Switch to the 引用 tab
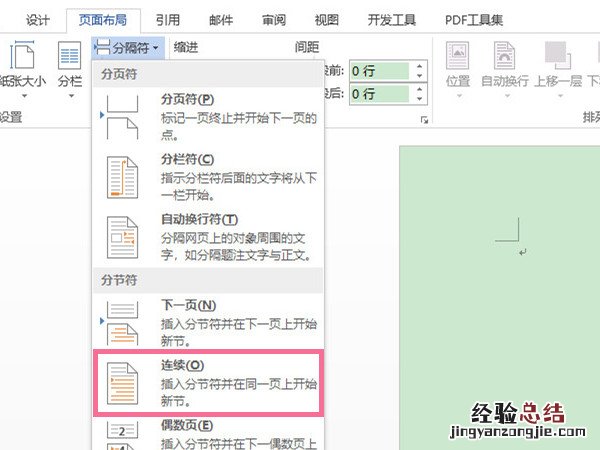 [168, 20]
